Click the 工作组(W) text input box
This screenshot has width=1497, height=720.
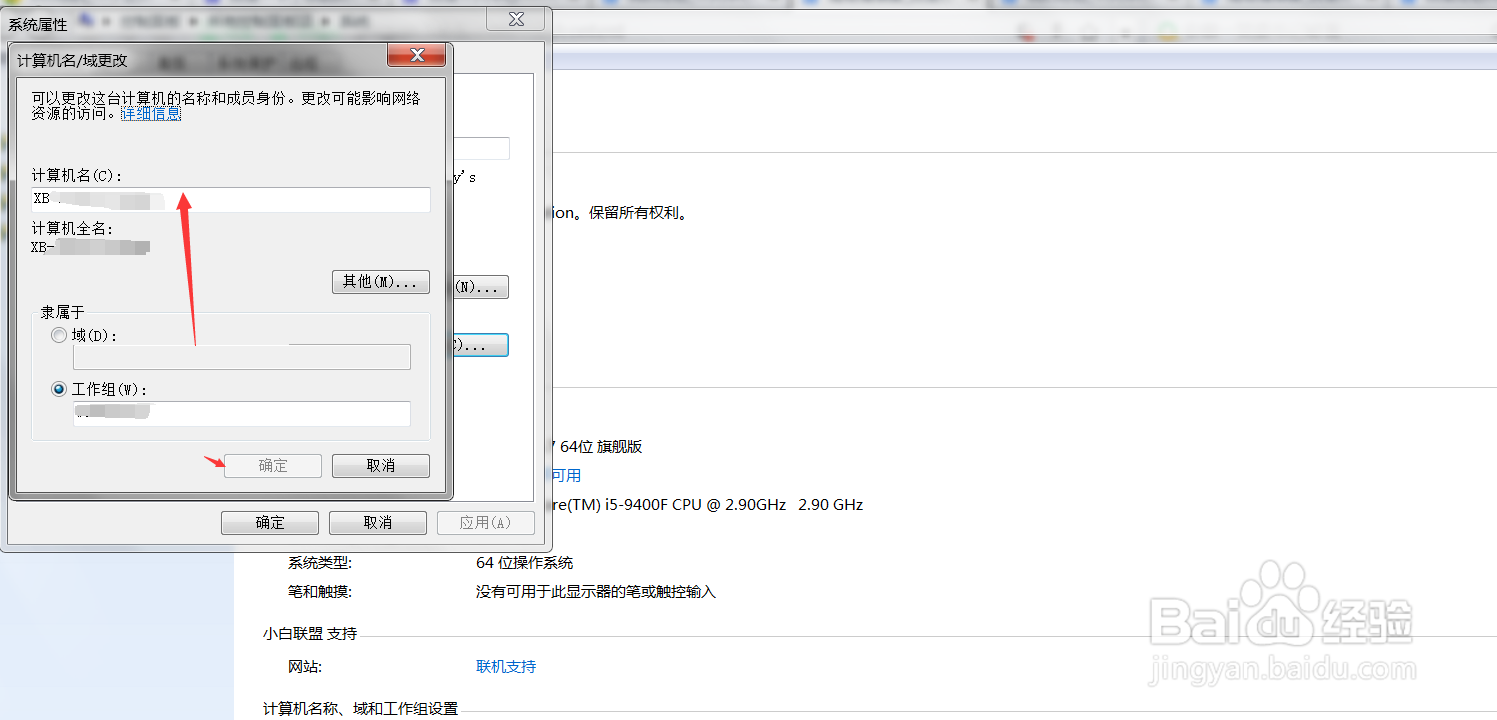click(241, 413)
